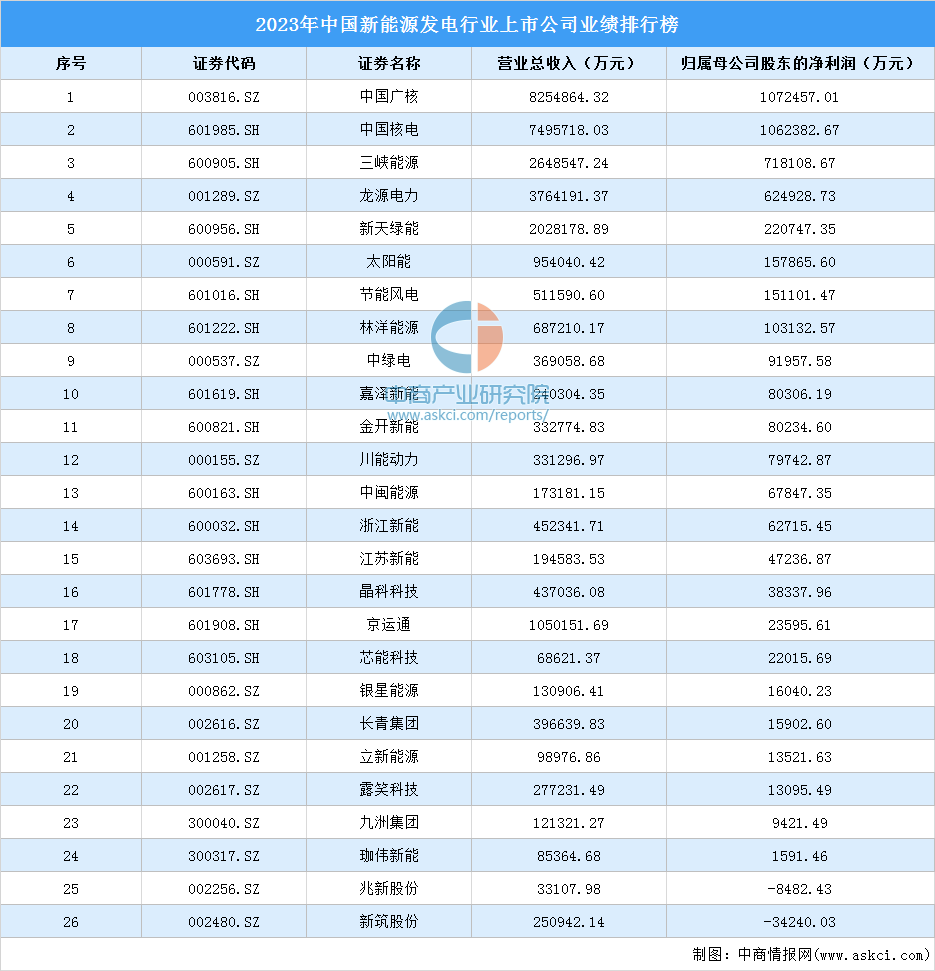Click company name "立新能源"
Image resolution: width=935 pixels, height=971 pixels.
389,757
